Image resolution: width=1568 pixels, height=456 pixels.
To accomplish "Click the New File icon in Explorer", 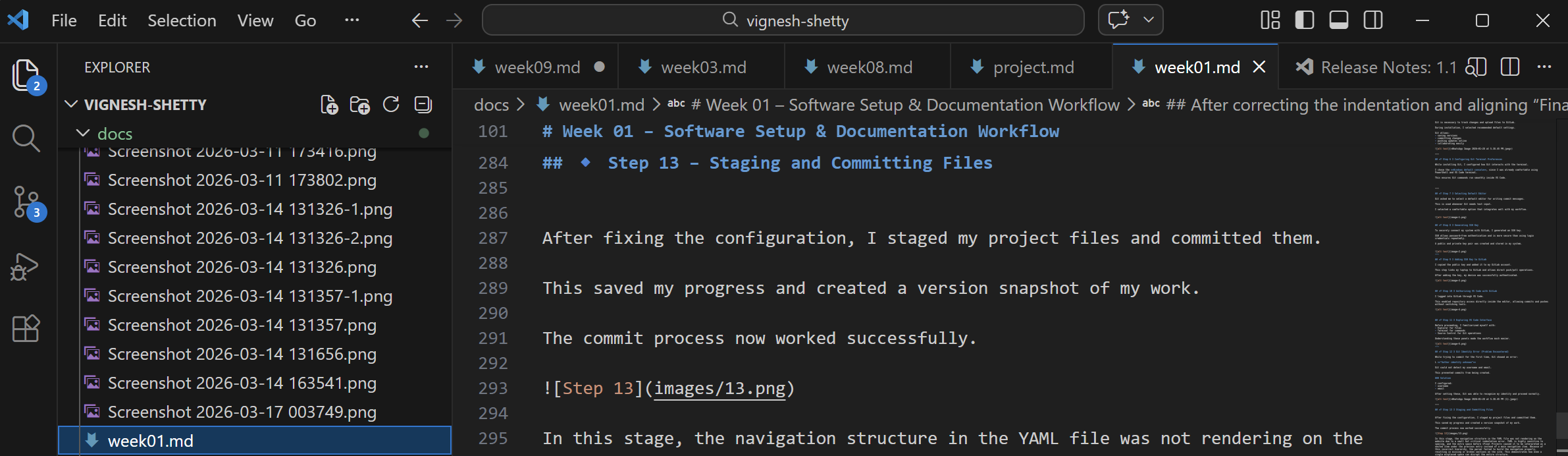I will [329, 105].
